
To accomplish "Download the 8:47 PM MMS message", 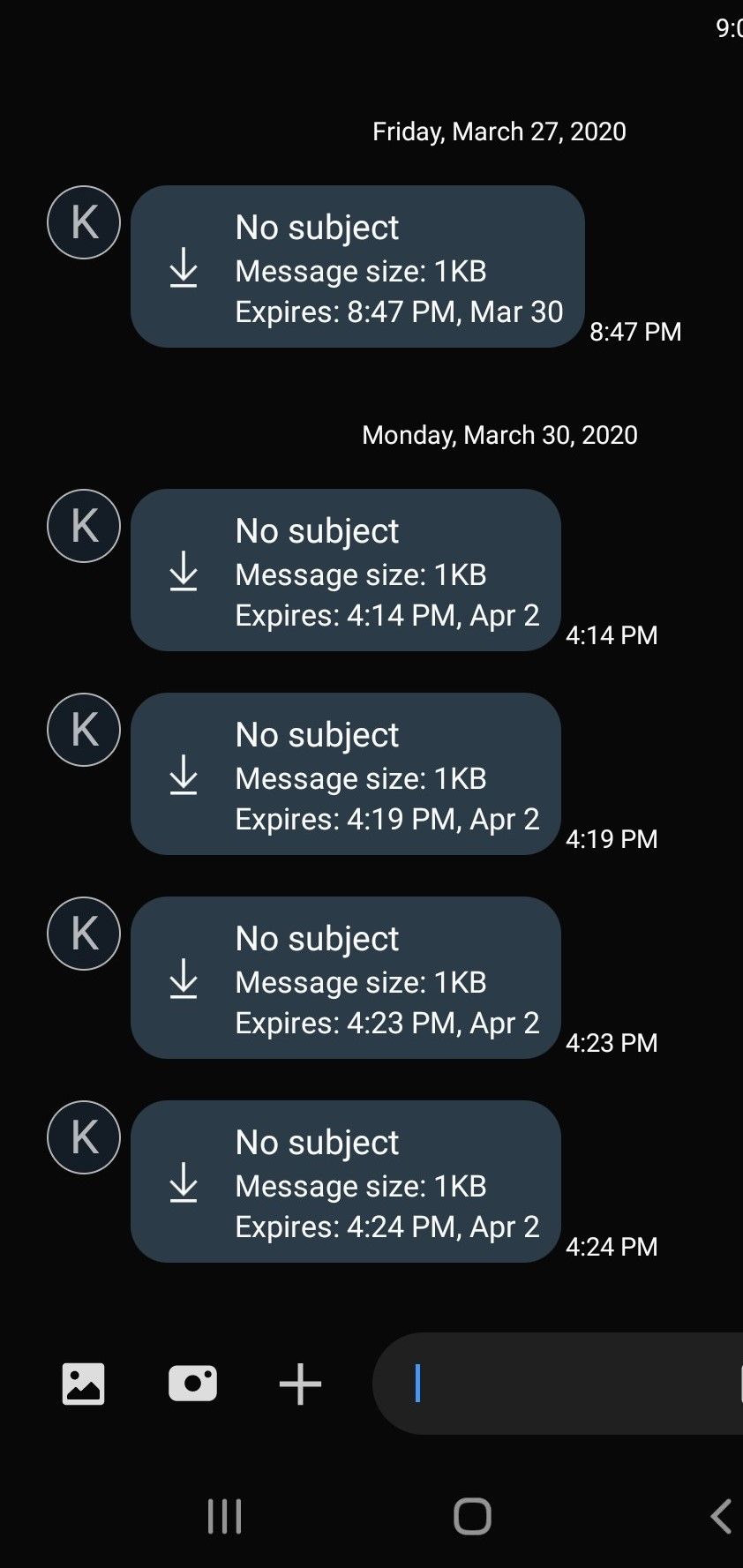I will (x=184, y=267).
